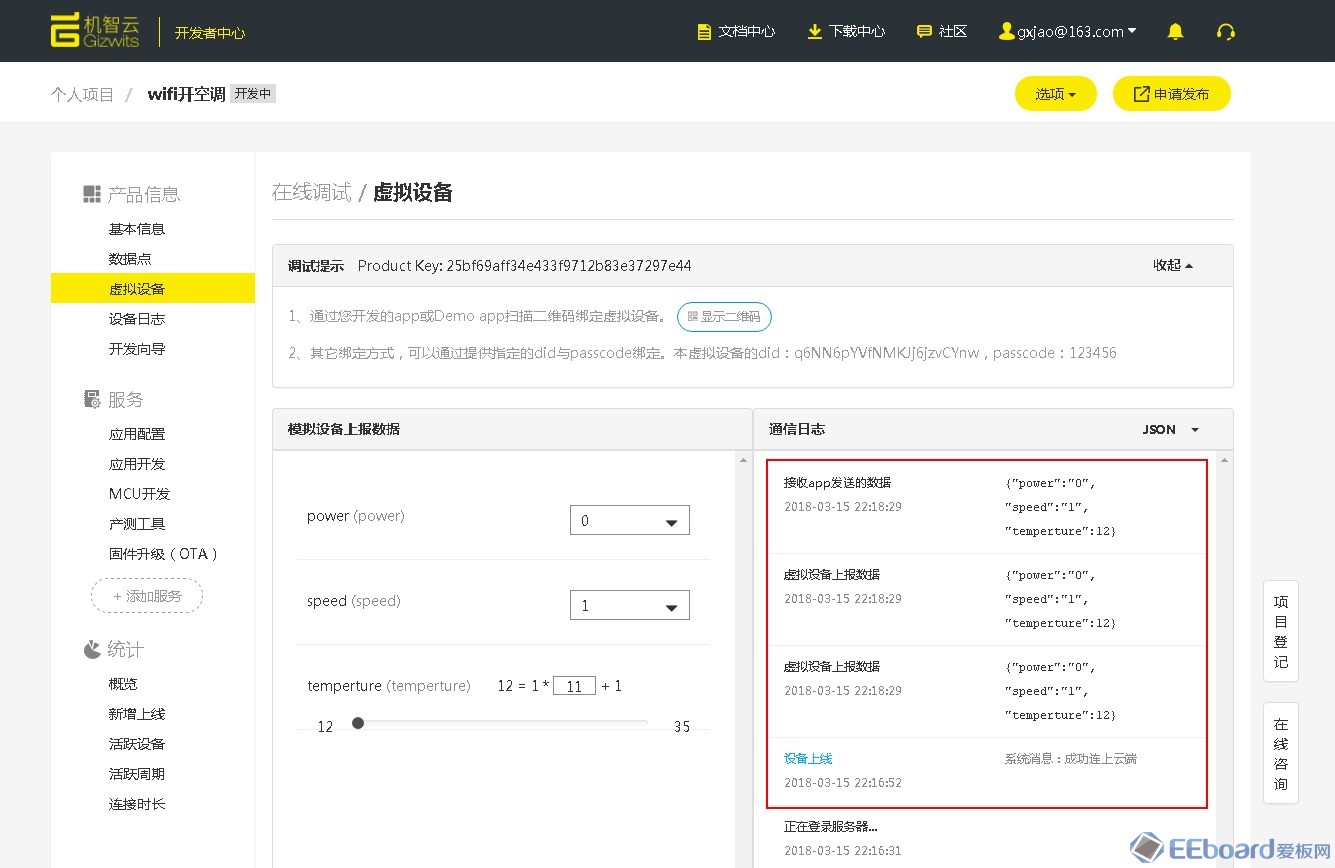Click the temperture input field showing 11
Screen dimensions: 1335x868
574,686
